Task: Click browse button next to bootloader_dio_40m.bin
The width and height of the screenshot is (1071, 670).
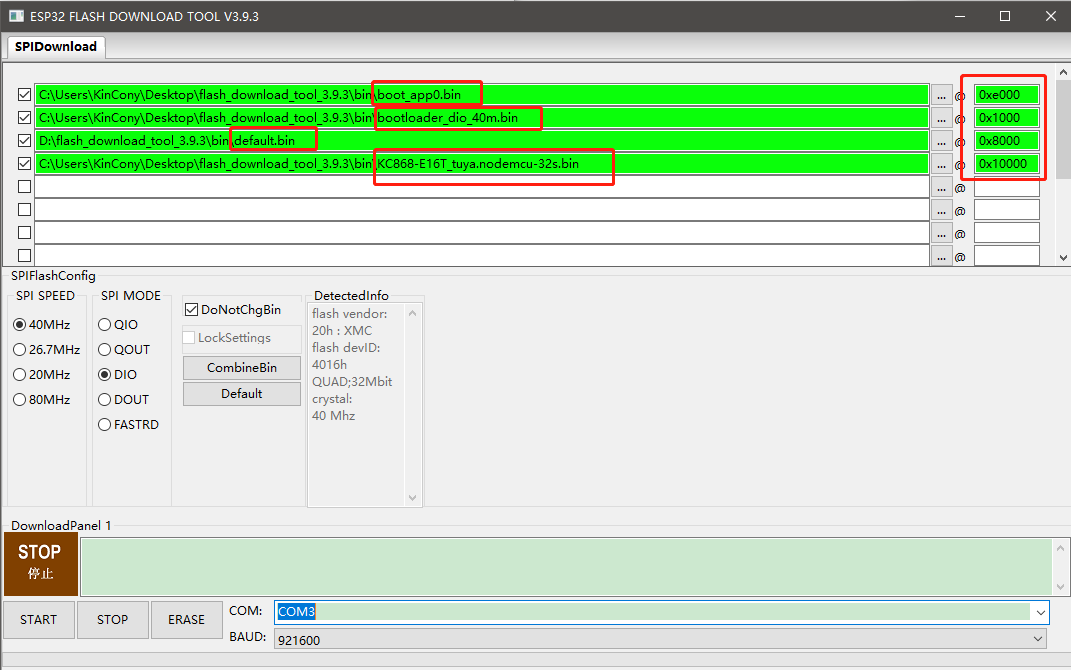Action: coord(941,118)
